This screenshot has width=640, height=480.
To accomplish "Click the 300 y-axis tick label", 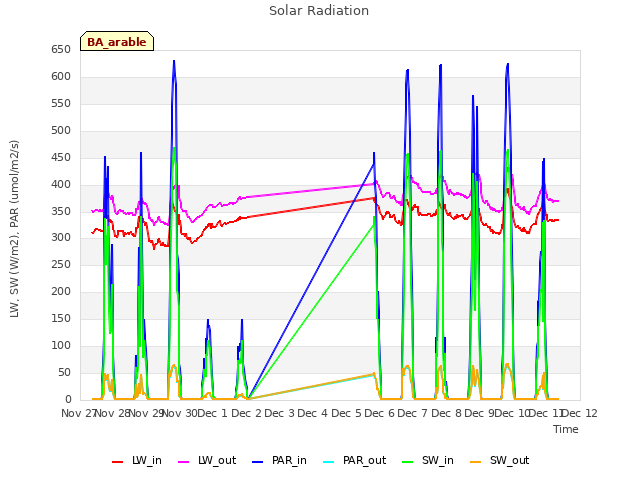I will click(x=61, y=238).
